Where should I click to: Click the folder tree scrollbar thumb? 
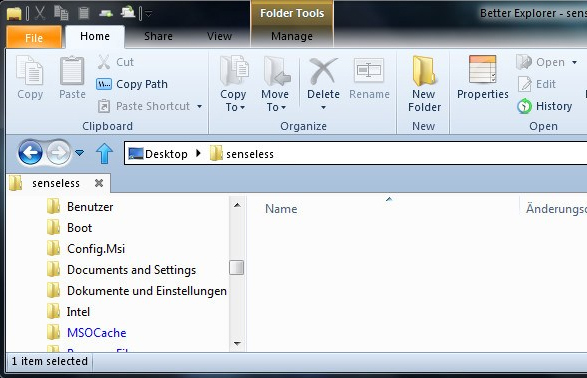point(237,268)
